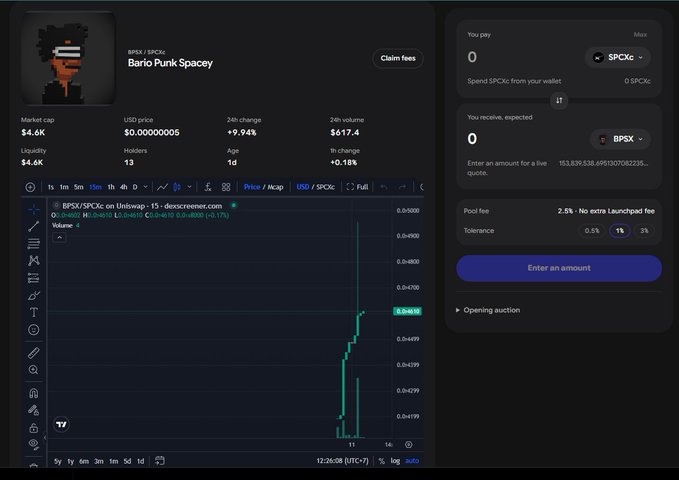Open the indicators fx menu
Screen dimensions: 679x480
point(208,187)
